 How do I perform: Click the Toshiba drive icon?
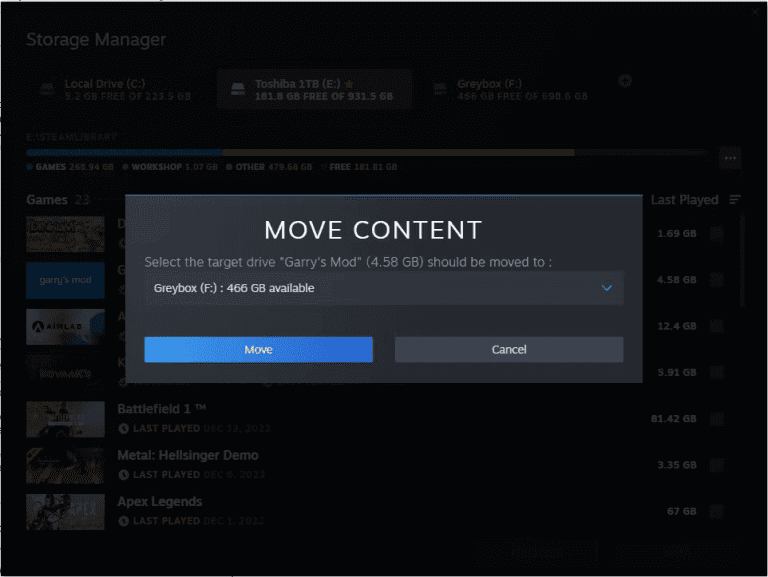[x=238, y=89]
